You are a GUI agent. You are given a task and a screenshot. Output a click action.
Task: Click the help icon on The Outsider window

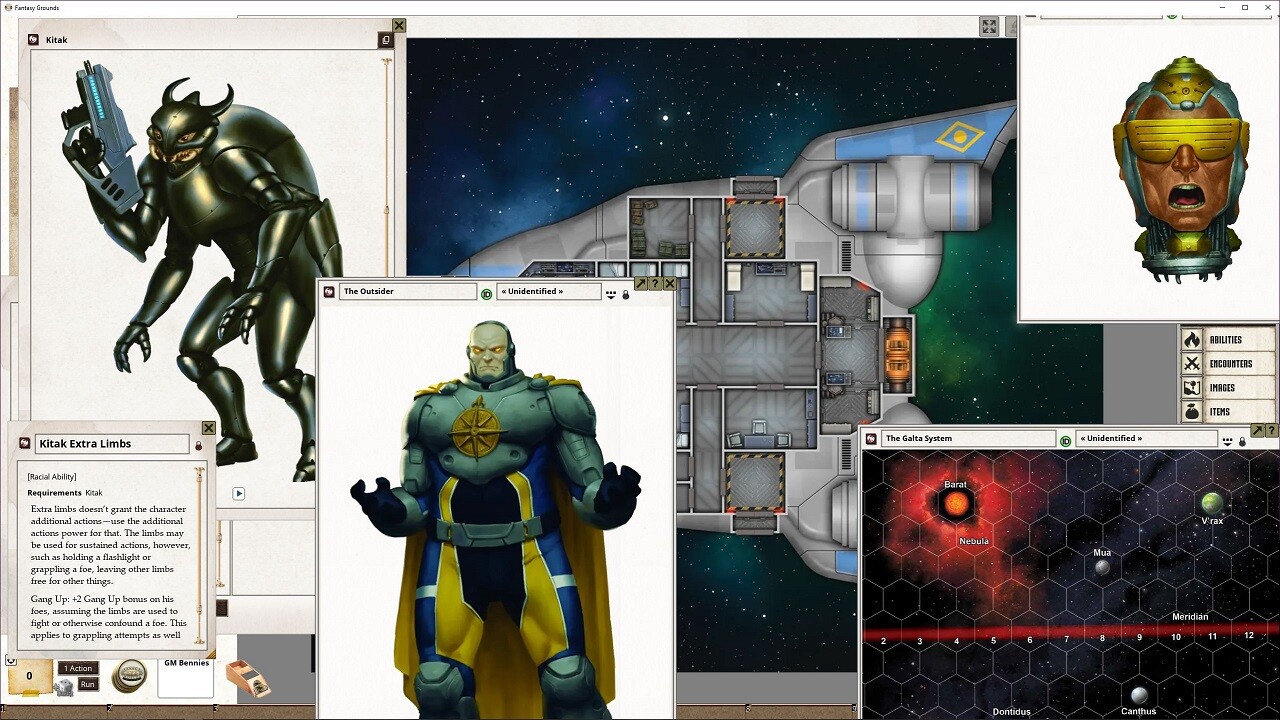point(656,284)
